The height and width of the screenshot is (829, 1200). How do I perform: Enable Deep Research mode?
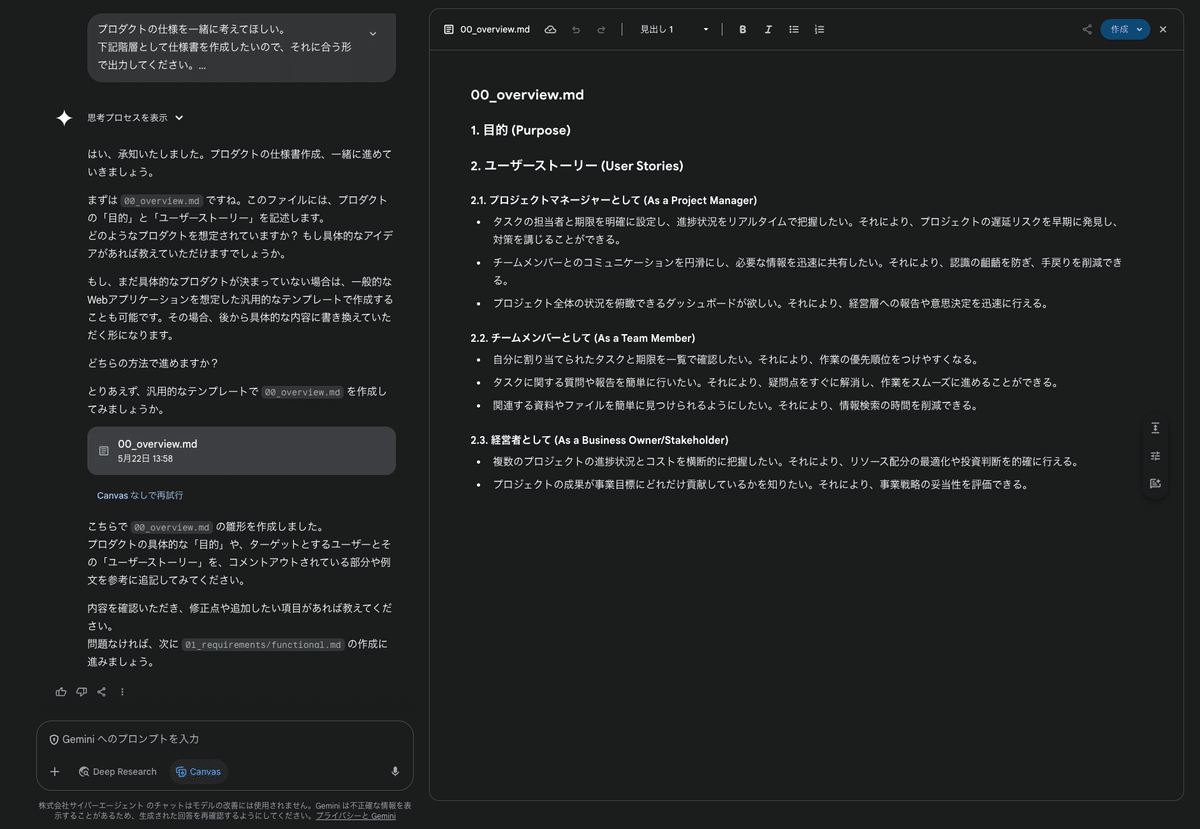click(x=117, y=771)
